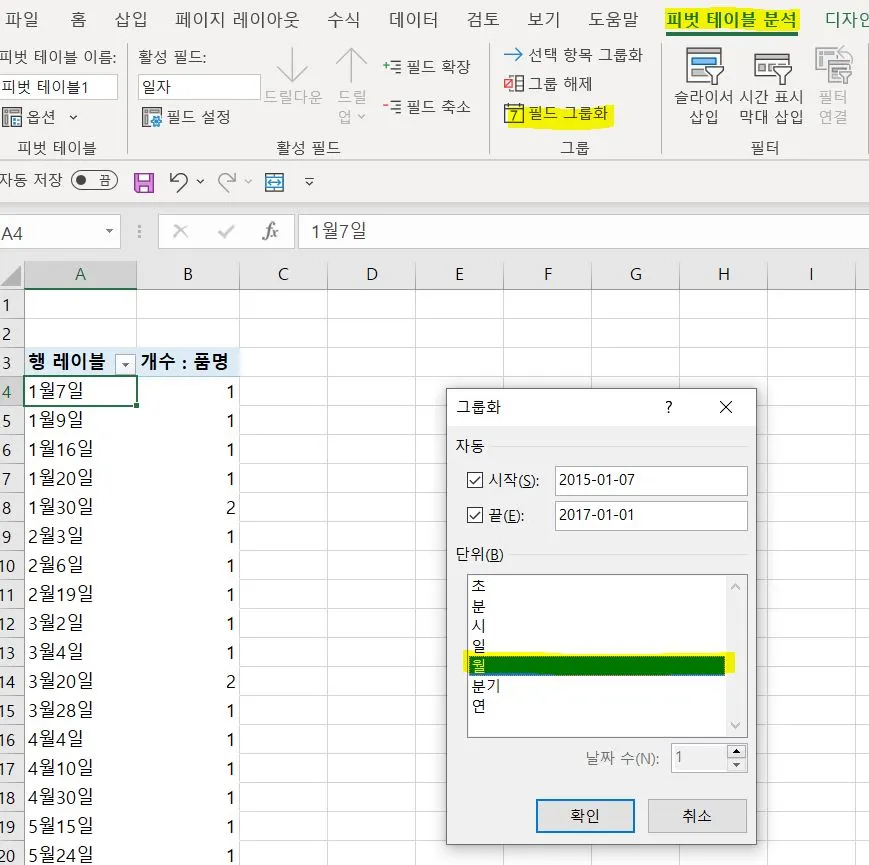Open the 행 레이블 filter dropdown
The image size is (869, 865).
tap(125, 364)
